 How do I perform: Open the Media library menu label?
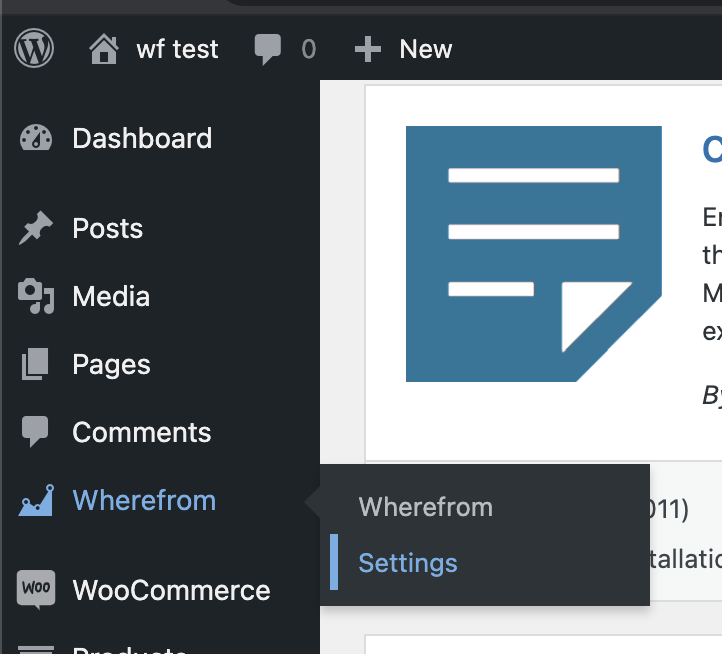[111, 297]
